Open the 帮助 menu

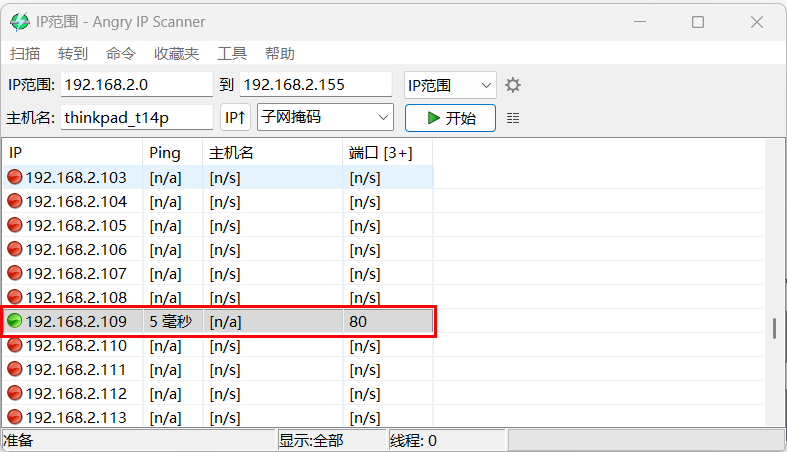pos(280,53)
